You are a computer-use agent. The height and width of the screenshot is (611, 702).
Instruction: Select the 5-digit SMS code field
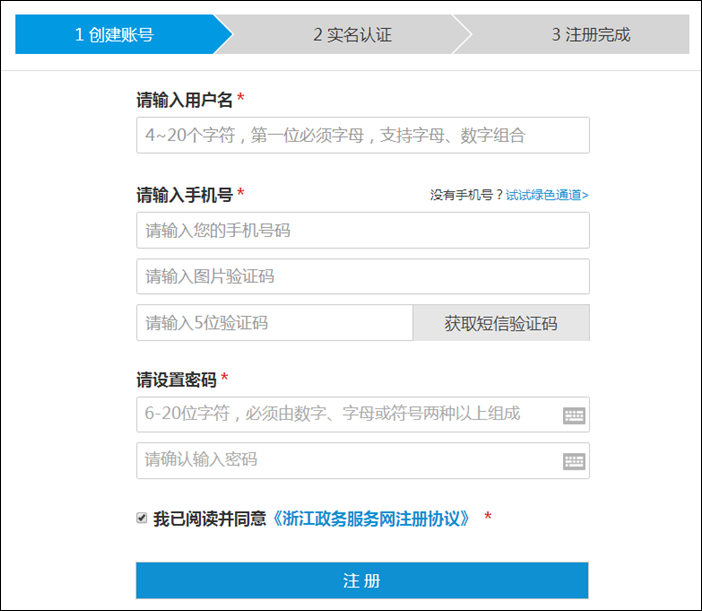[274, 323]
